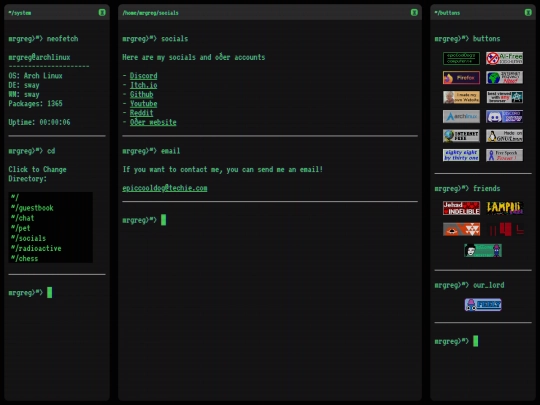This screenshot has height=405, width=540.
Task: Click the Internet globe badge
Action: (x=461, y=136)
